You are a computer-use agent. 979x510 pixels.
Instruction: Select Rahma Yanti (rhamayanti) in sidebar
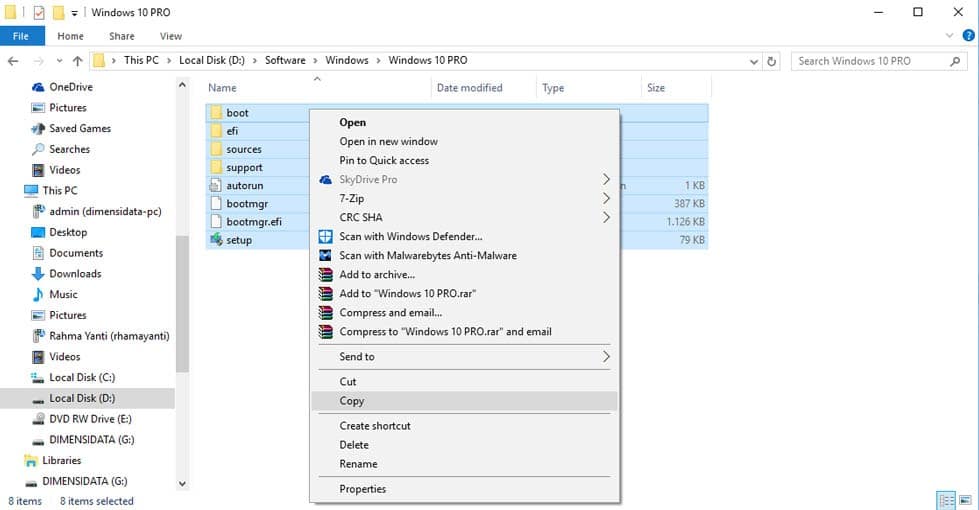point(109,336)
